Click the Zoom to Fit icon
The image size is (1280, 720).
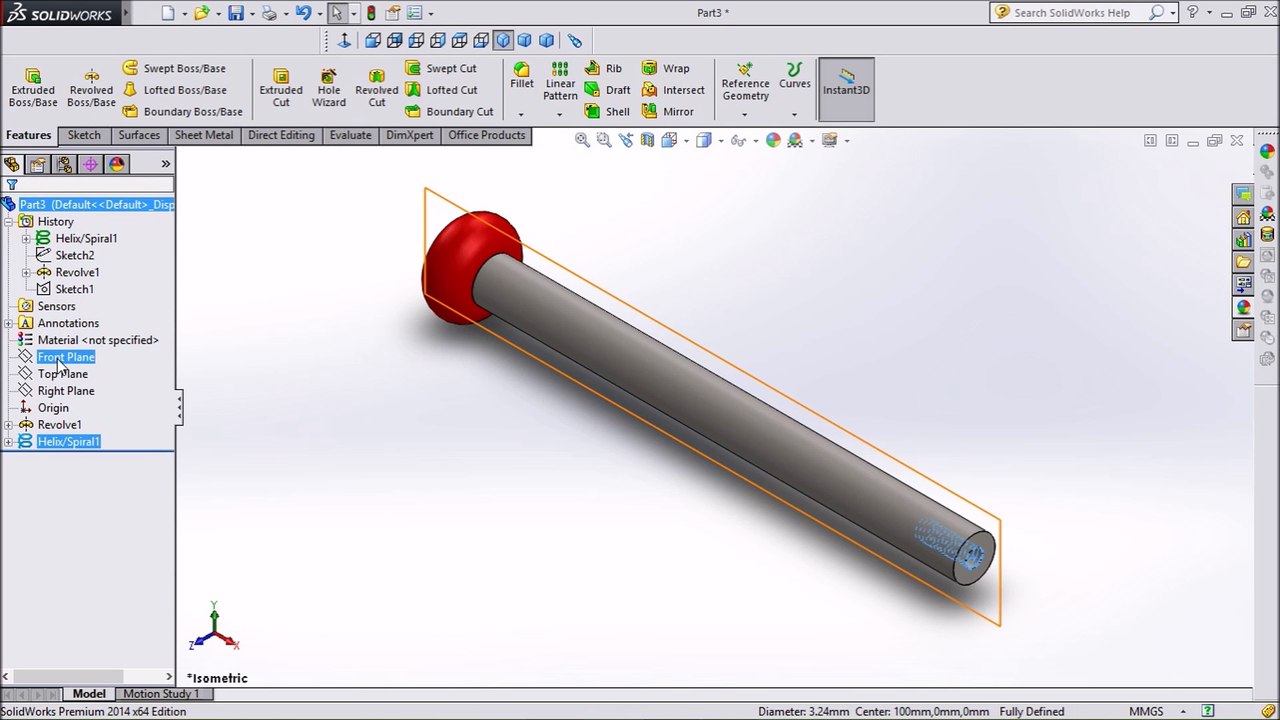[x=582, y=140]
